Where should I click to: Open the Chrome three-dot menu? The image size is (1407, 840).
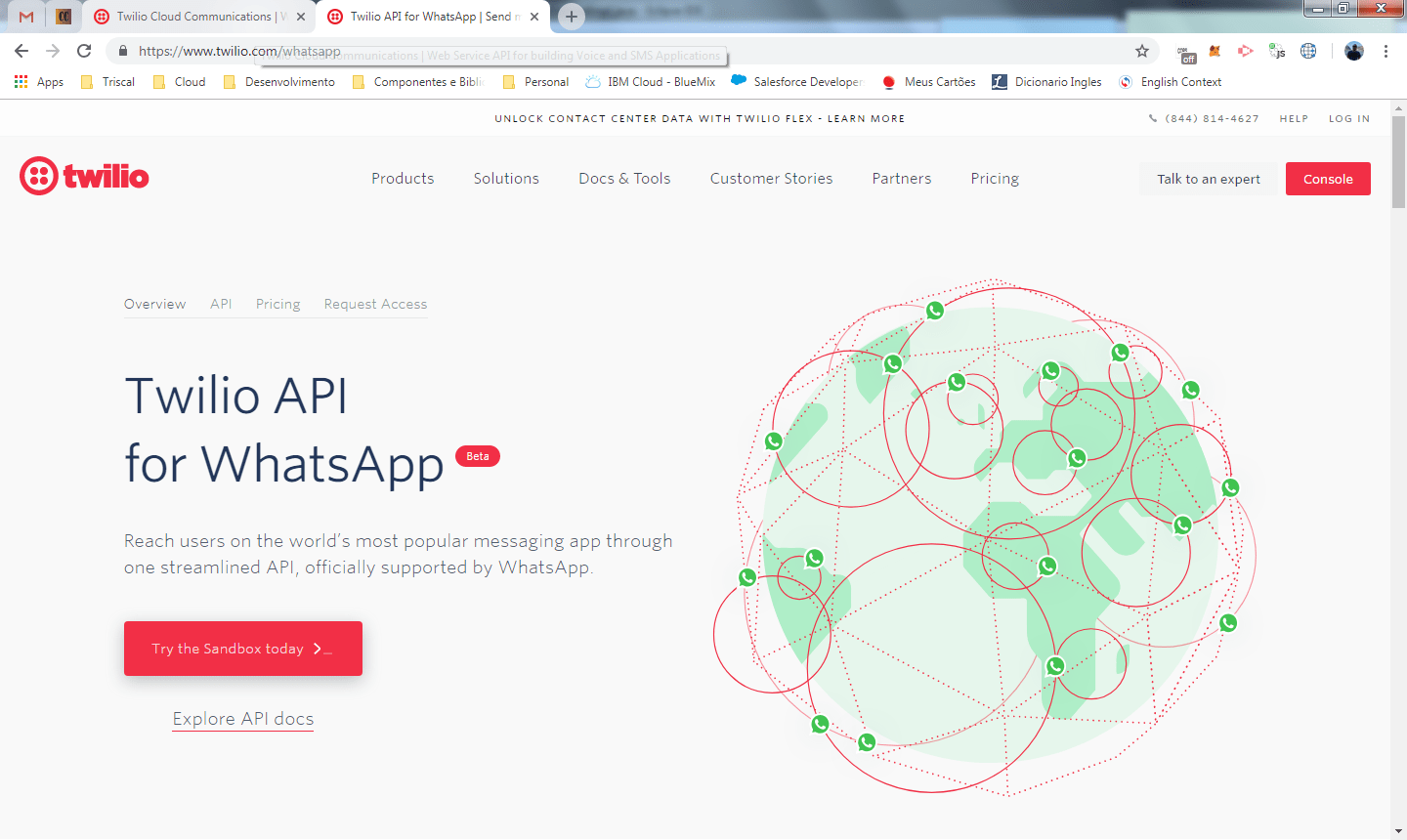[1386, 51]
